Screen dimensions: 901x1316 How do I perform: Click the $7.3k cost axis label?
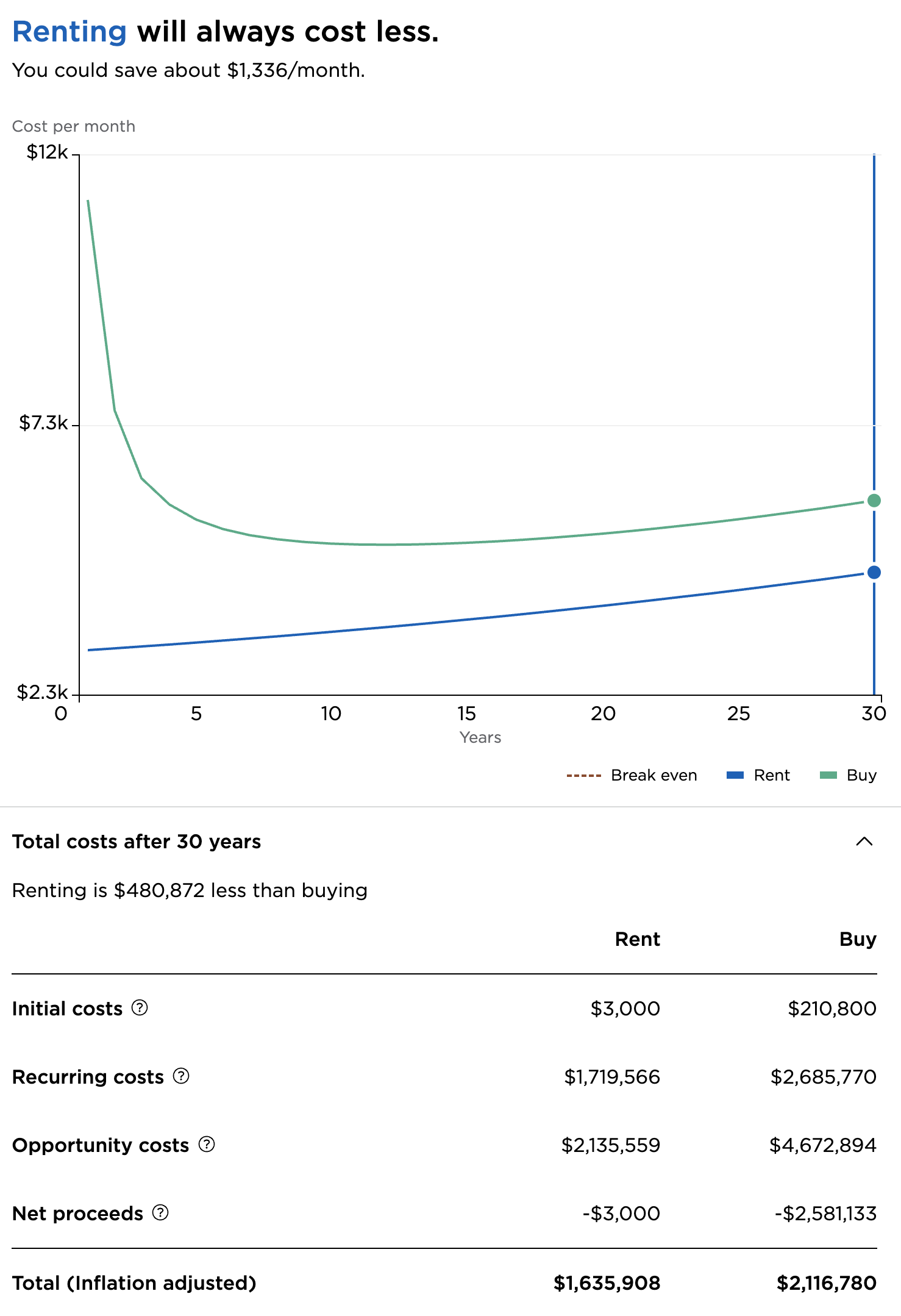coord(43,423)
